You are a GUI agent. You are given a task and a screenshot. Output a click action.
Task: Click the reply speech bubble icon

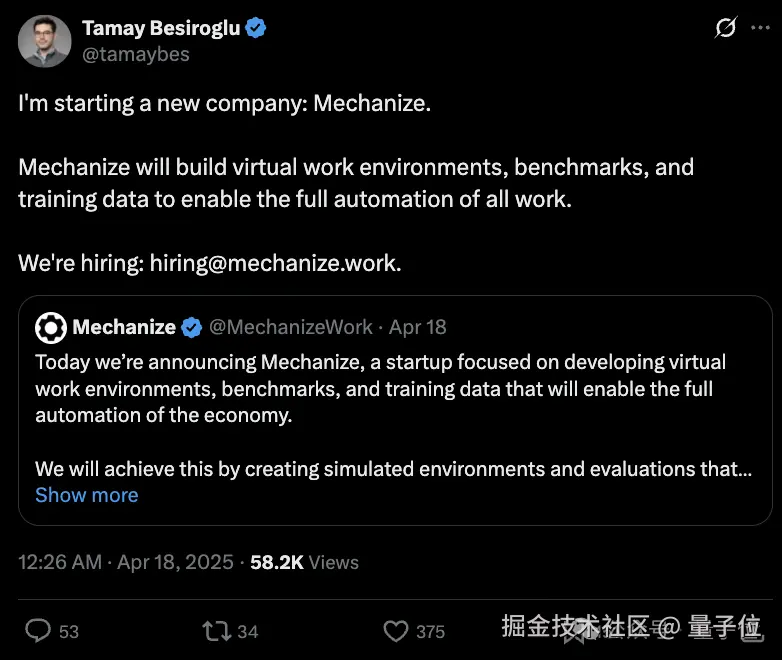coord(38,630)
